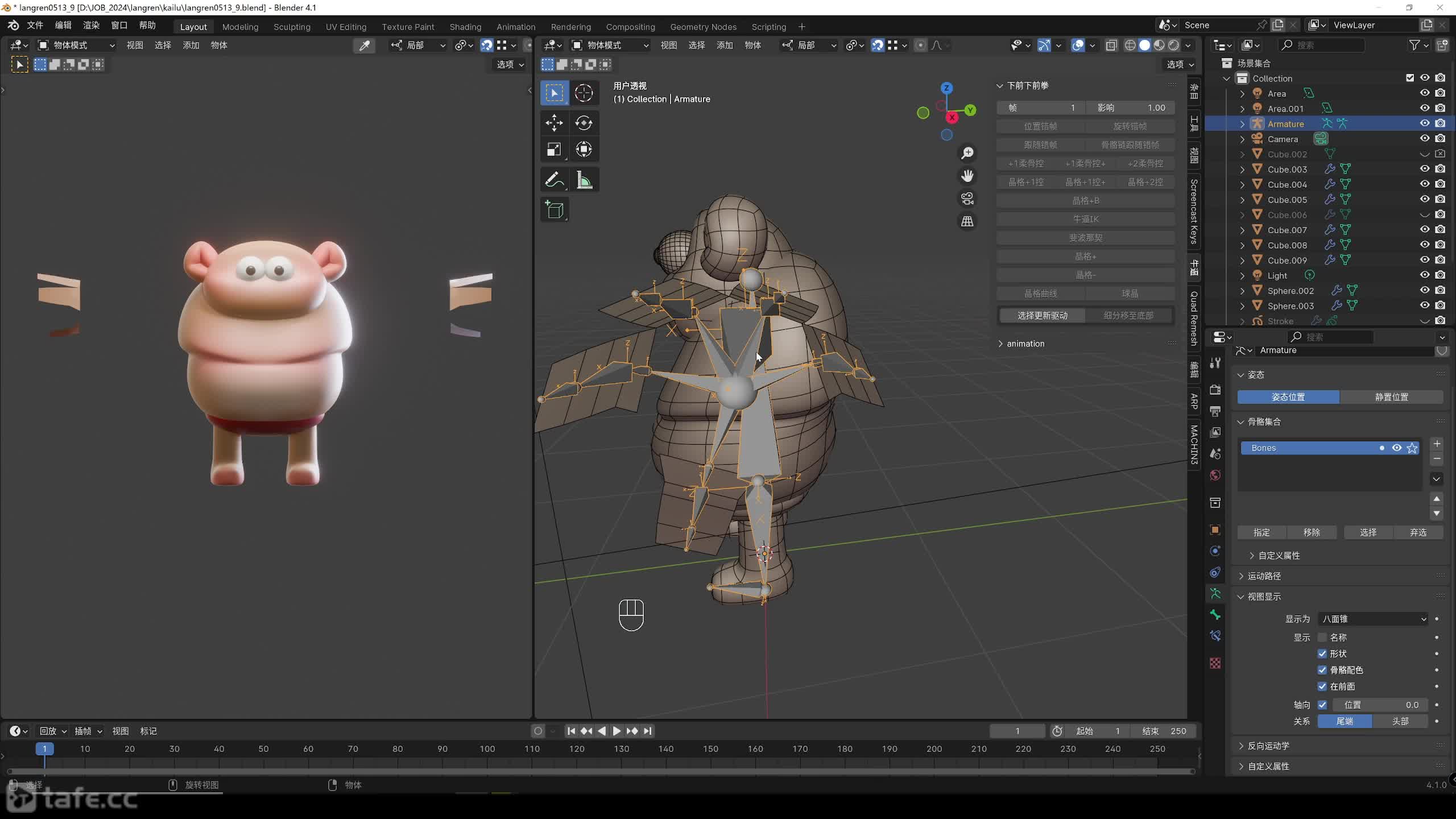Open the 局部 orientation dropdown in right viewport
The height and width of the screenshot is (819, 1456).
(x=809, y=45)
